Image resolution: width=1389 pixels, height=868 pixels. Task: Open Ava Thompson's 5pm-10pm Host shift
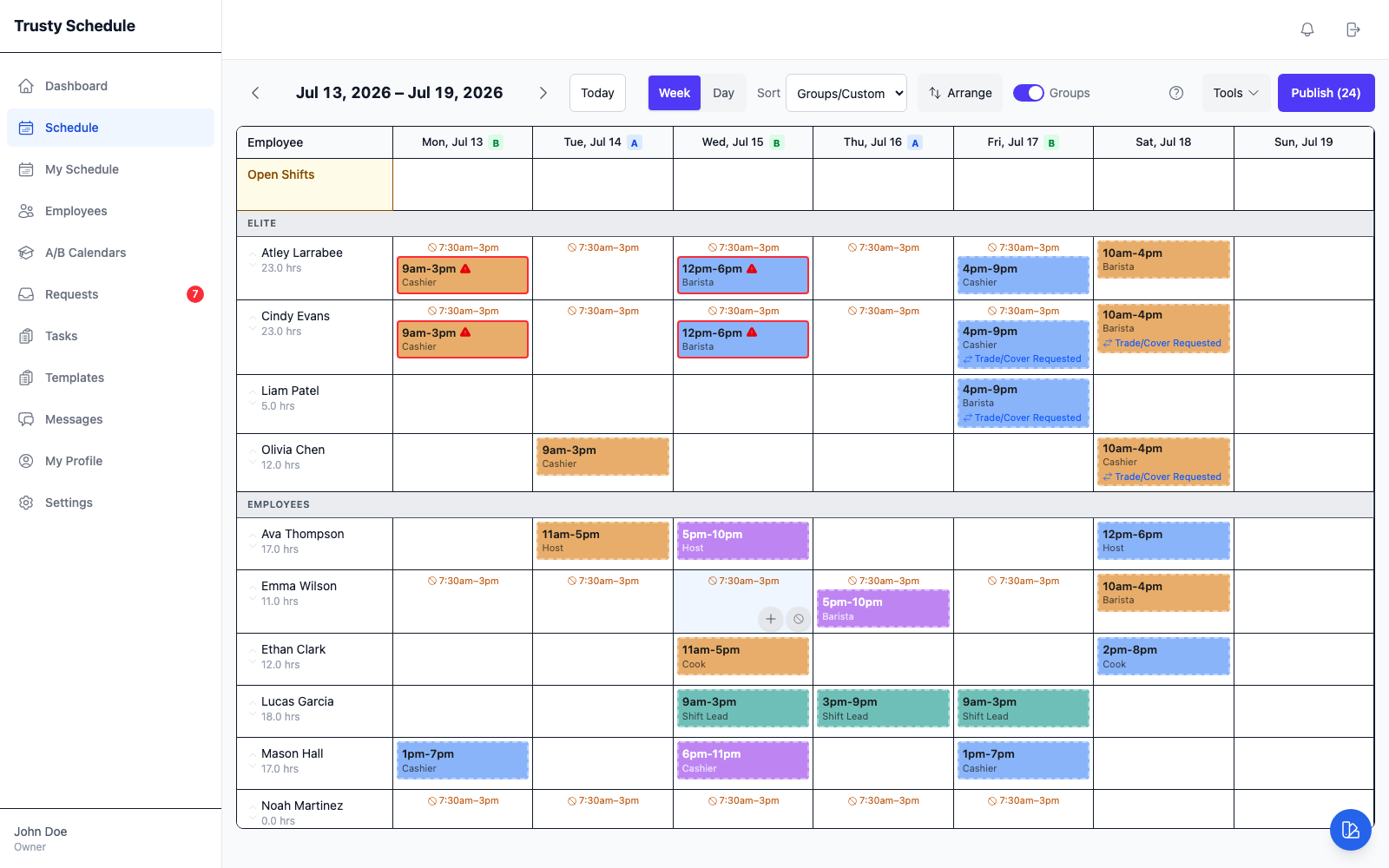click(743, 541)
